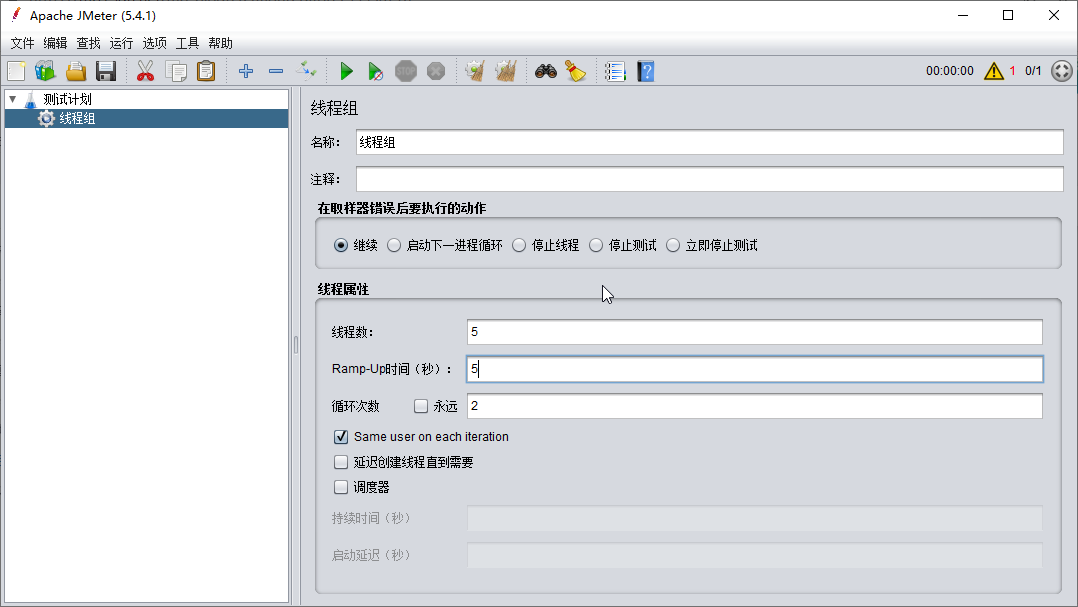Open the Templates icon
The image size is (1078, 607).
(x=45, y=71)
